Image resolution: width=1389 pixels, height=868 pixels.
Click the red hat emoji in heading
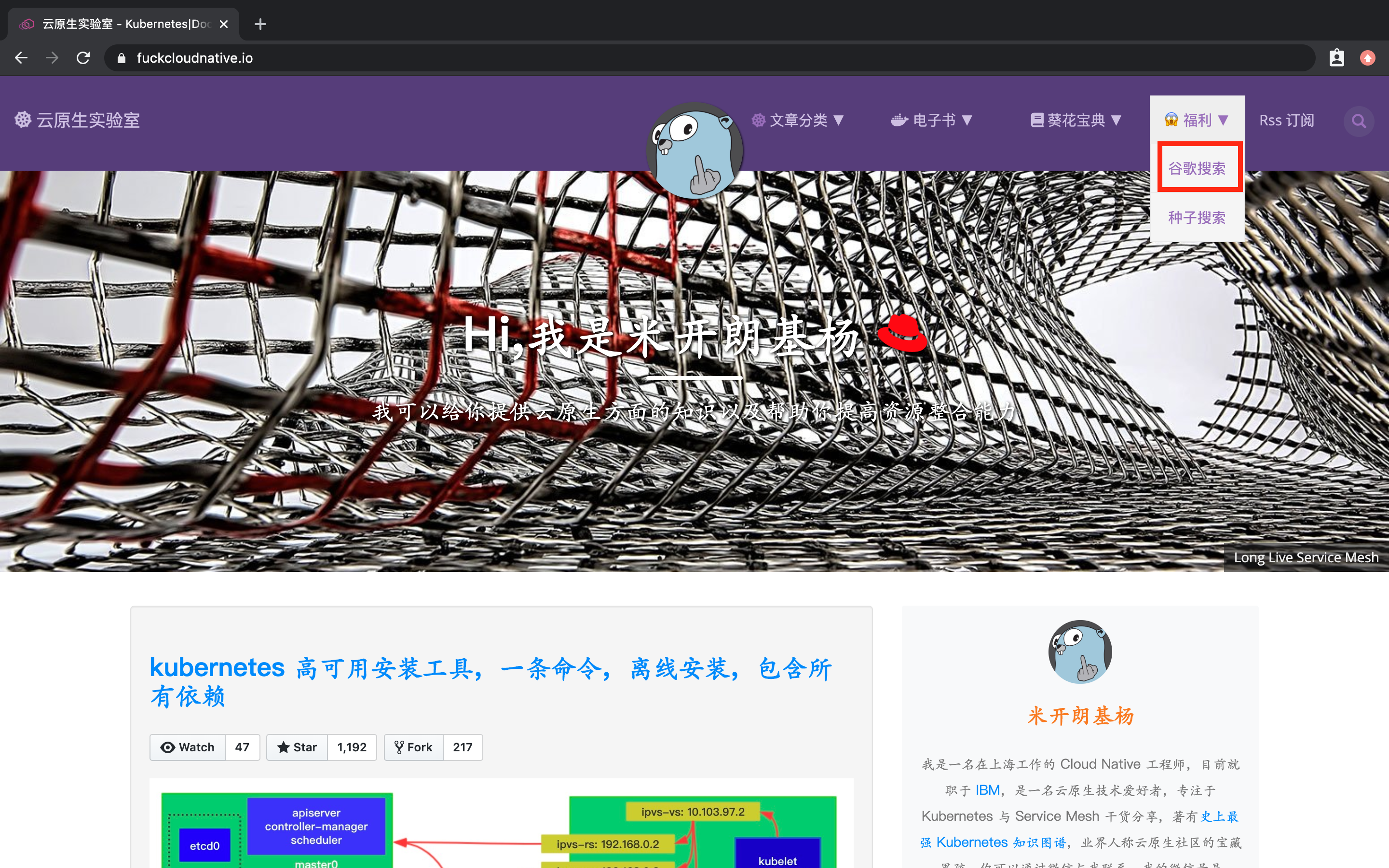(902, 334)
